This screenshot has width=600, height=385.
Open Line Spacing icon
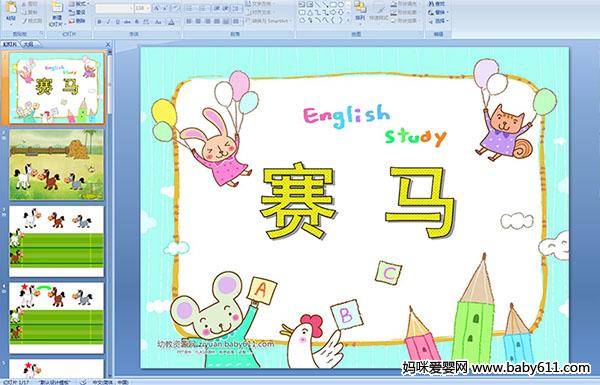[237, 8]
